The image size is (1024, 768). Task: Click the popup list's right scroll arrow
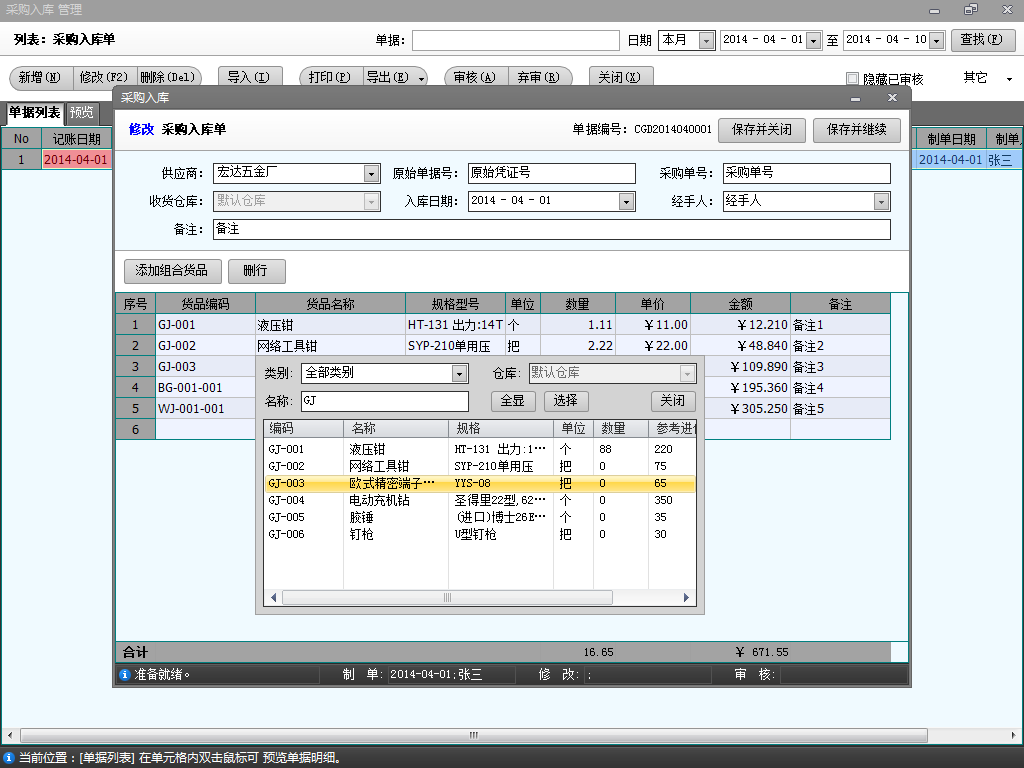687,597
